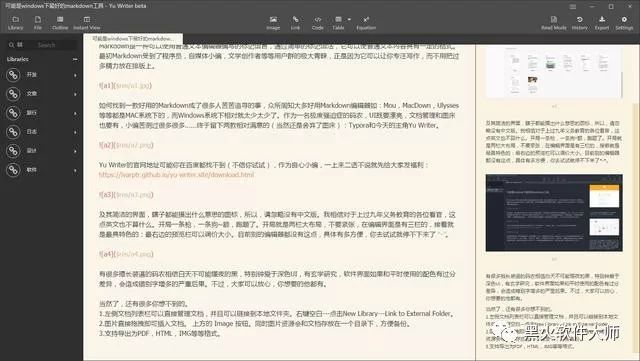Viewport: 640px width, 361px height.
Task: Click the dark editor screenshot in preview
Action: (554, 213)
